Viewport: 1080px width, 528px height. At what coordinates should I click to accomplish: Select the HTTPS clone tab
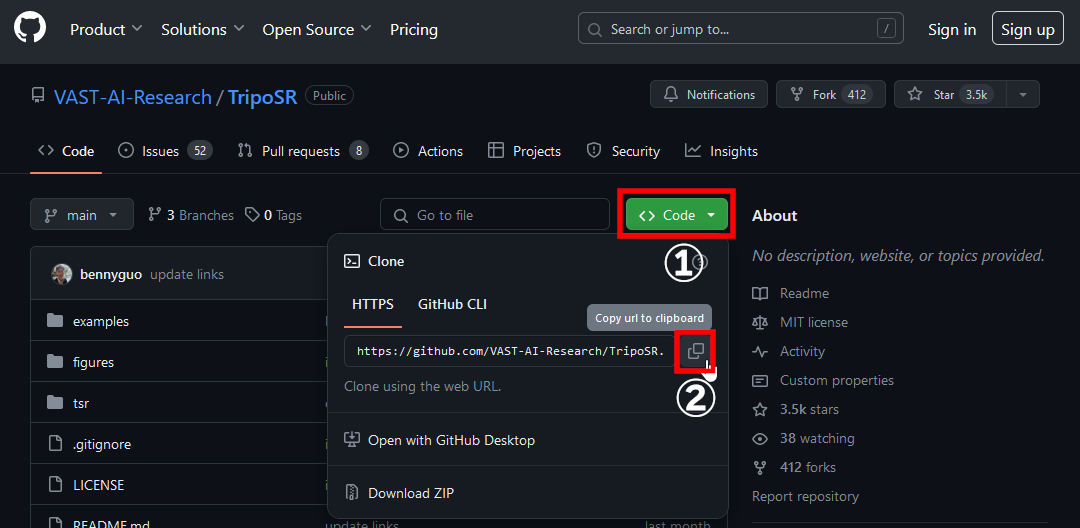tap(373, 304)
